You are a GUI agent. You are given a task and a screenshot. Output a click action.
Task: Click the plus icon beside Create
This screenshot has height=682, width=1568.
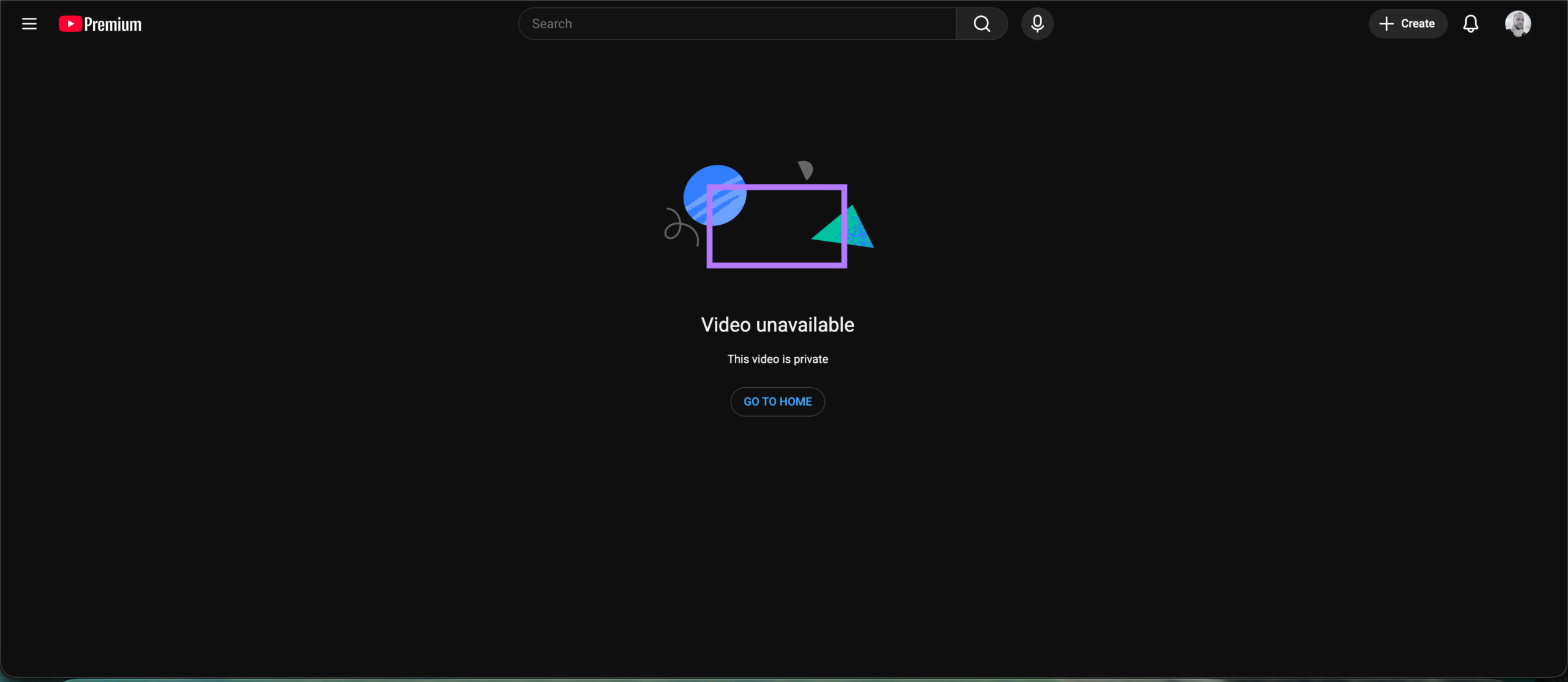coord(1386,24)
